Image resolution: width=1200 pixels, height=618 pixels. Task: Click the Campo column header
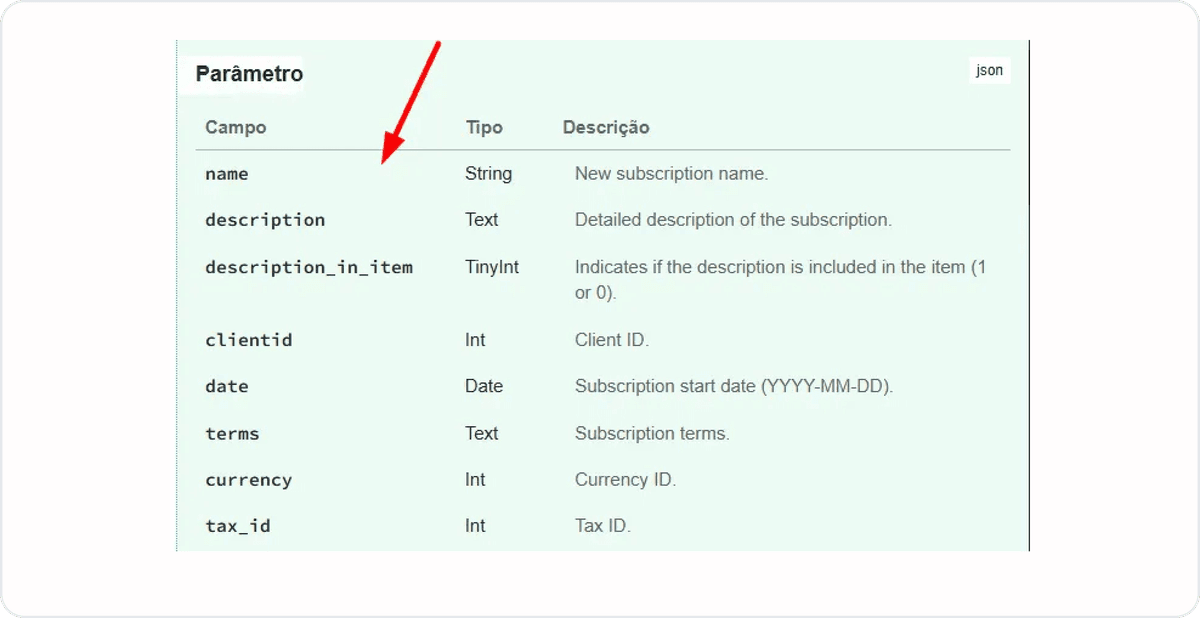pyautogui.click(x=236, y=128)
